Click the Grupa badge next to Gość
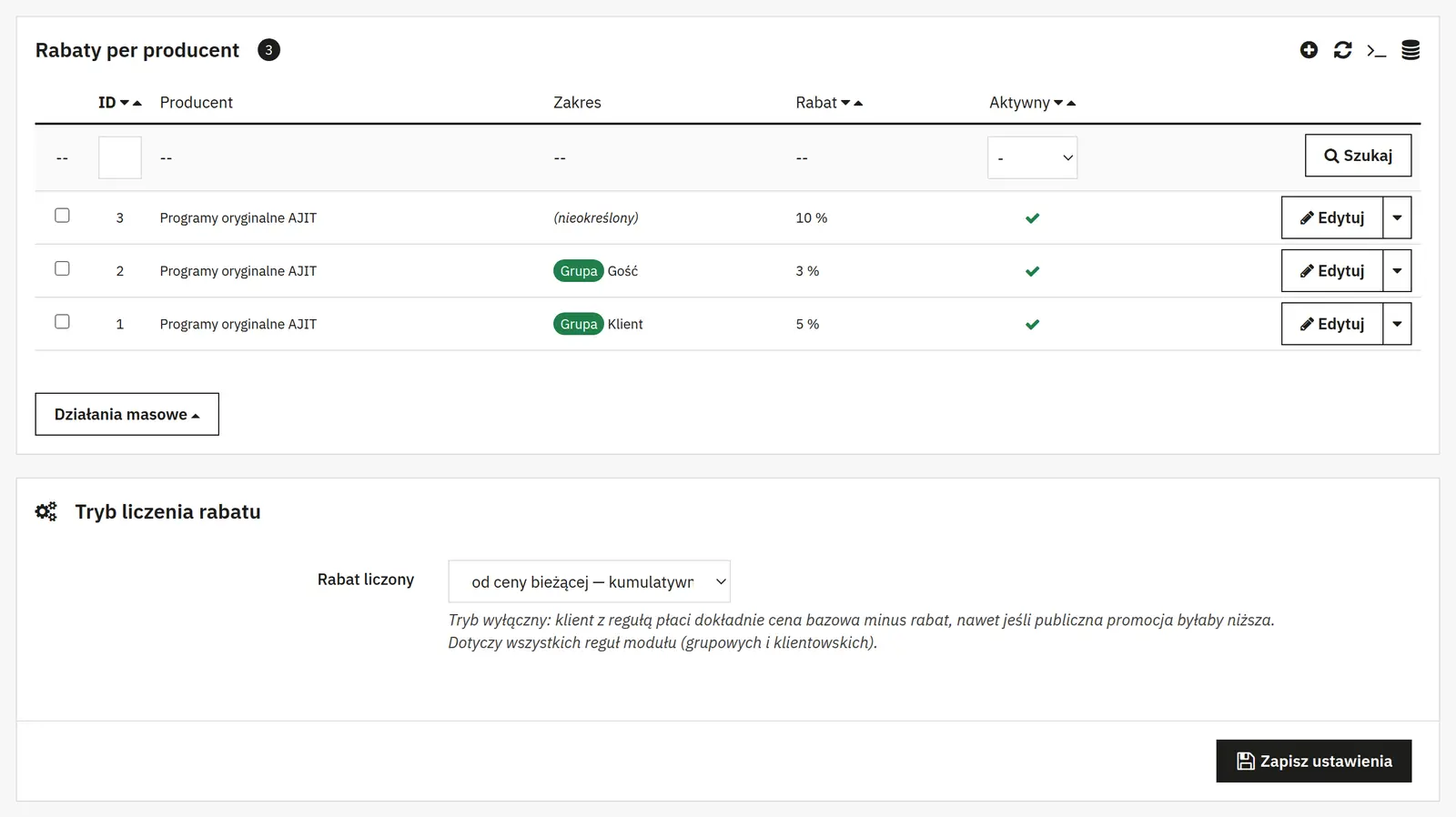Image resolution: width=1456 pixels, height=817 pixels. [579, 271]
